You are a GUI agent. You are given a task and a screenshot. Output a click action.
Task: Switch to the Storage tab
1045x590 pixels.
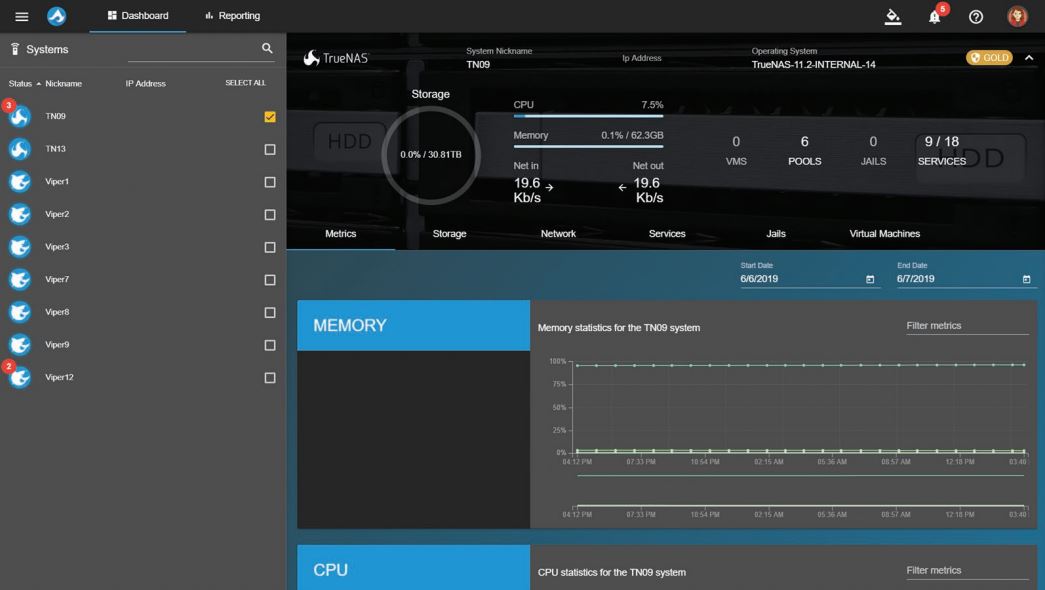tap(449, 234)
